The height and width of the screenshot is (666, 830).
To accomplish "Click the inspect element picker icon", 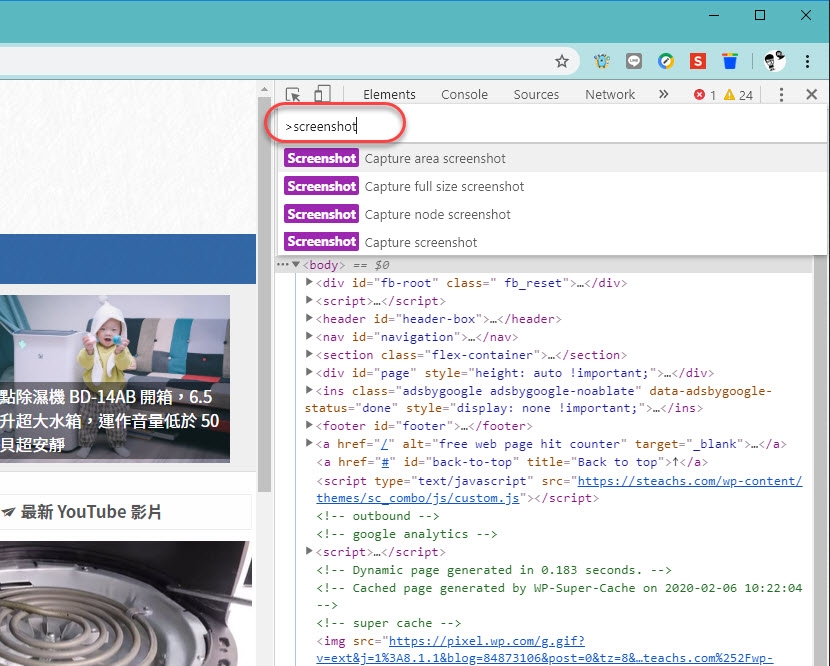I will (293, 94).
